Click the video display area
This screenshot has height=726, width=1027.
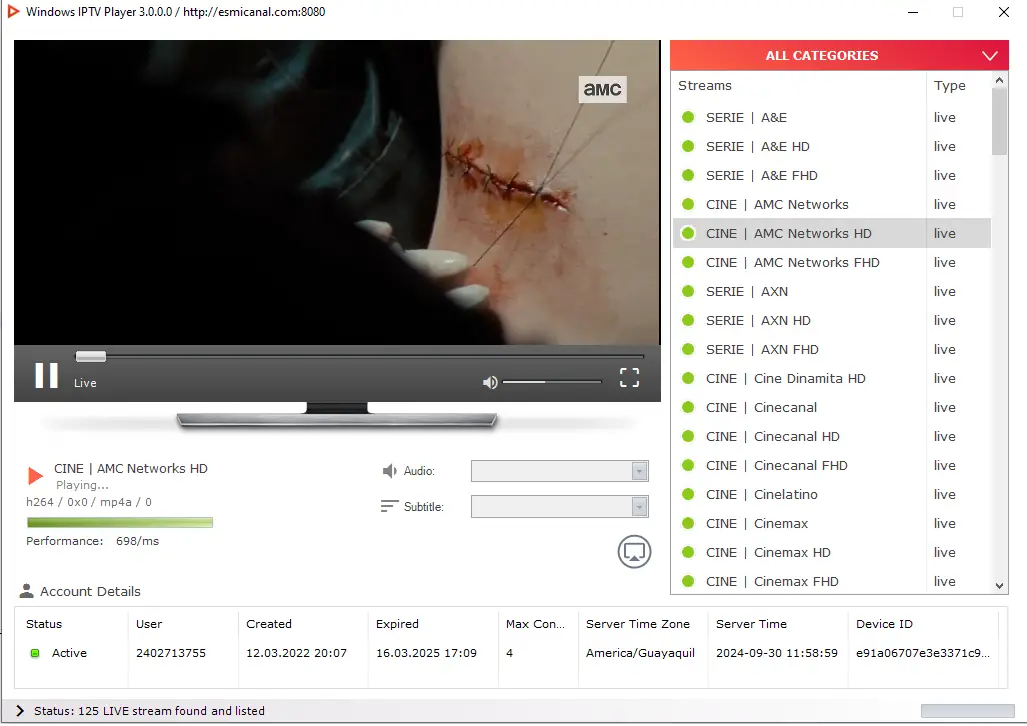click(337, 192)
